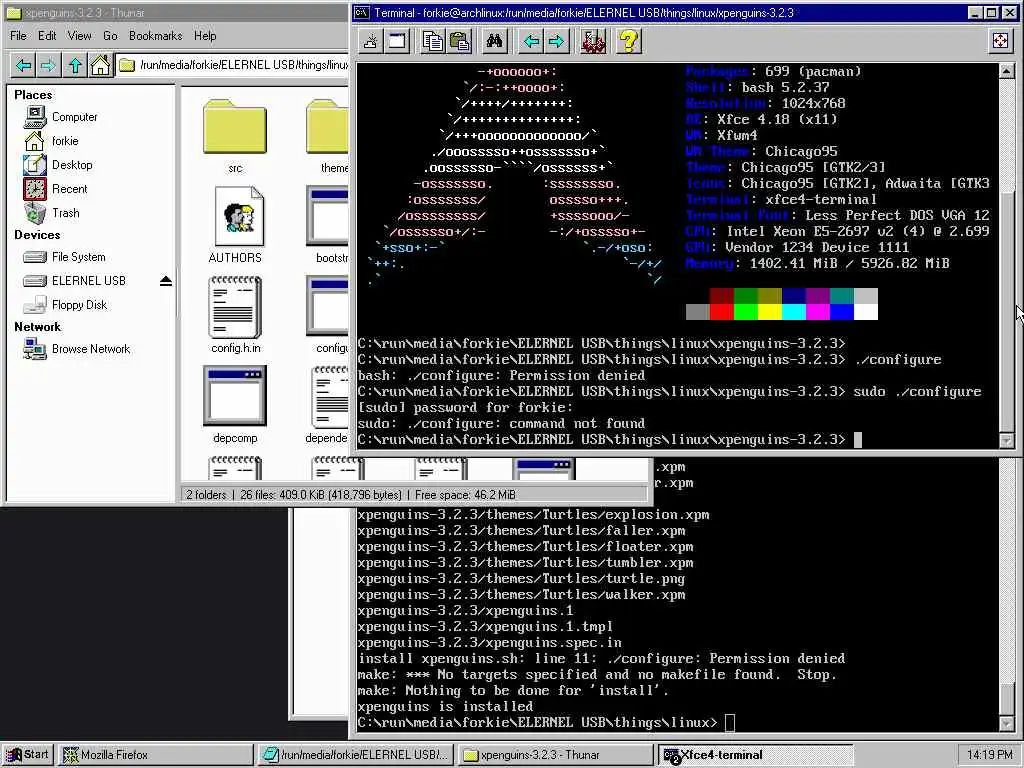Click the binoculars search icon in terminal
This screenshot has width=1024, height=768.
[x=494, y=41]
